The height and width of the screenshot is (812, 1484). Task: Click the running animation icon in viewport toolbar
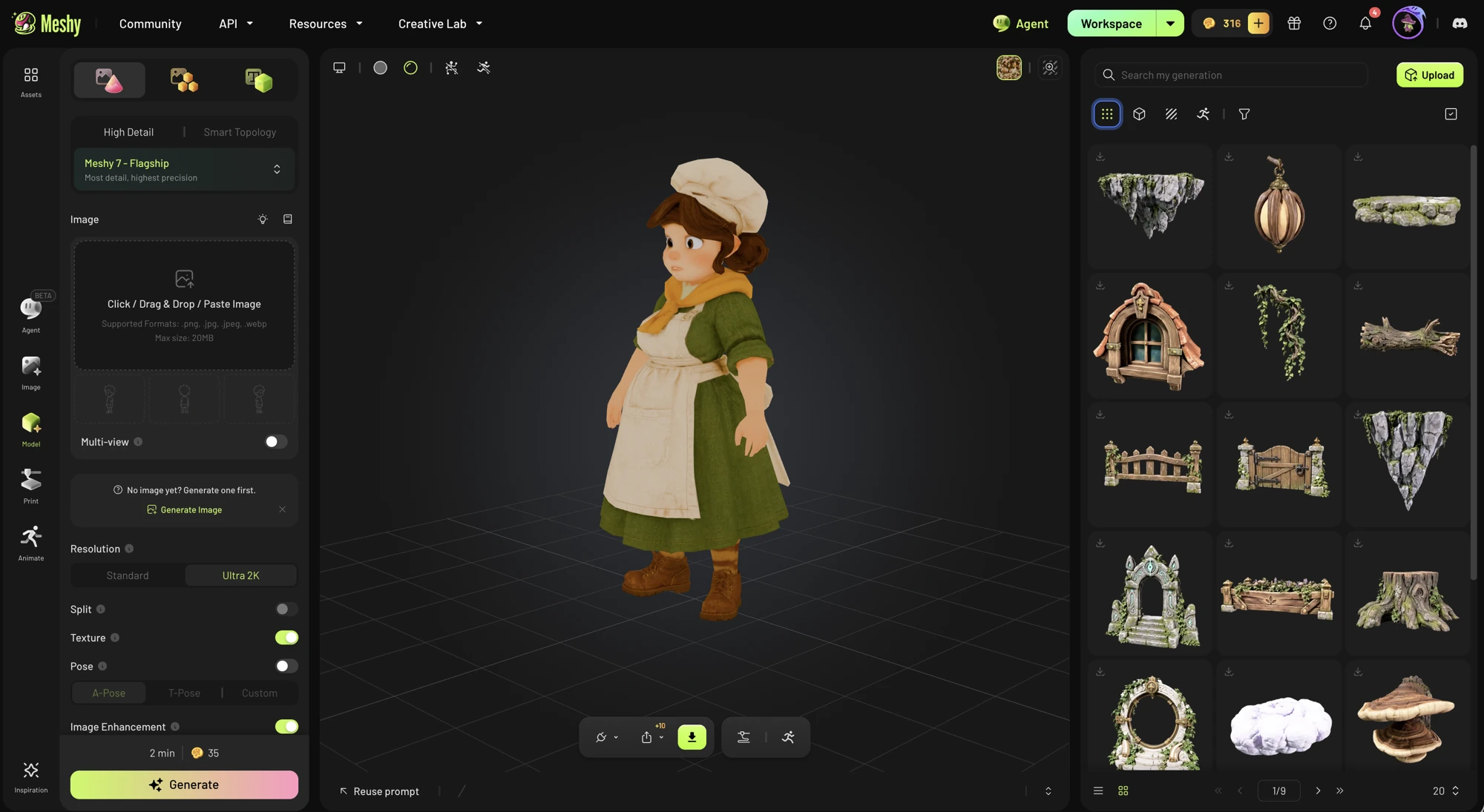coord(484,67)
